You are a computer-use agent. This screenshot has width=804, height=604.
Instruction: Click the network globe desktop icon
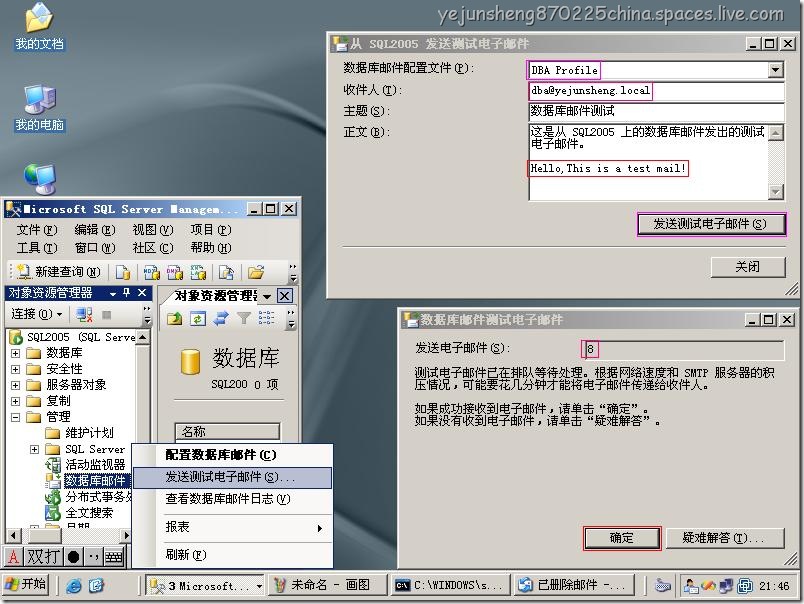(x=39, y=179)
